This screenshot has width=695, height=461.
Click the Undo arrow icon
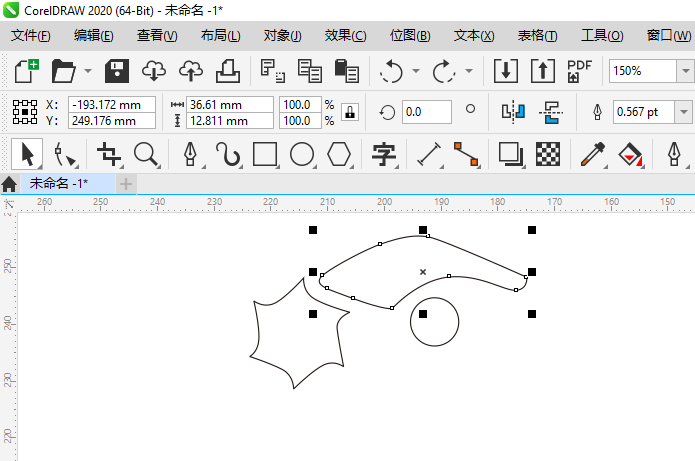point(391,71)
